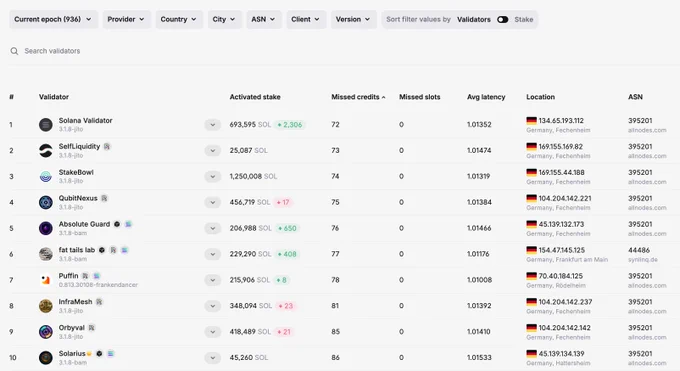Click the Solana Validator avatar icon

[x=46, y=125]
